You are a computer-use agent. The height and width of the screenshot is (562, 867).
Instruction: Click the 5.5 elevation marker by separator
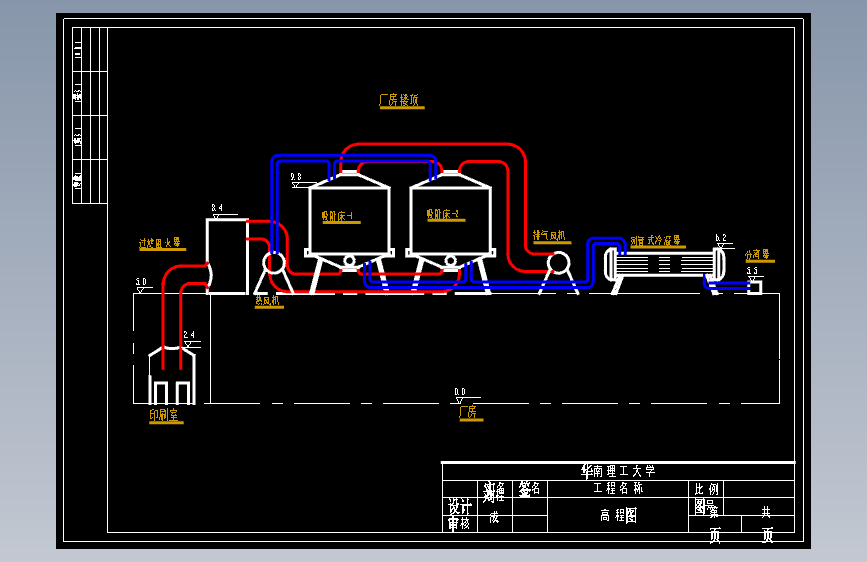pyautogui.click(x=753, y=274)
